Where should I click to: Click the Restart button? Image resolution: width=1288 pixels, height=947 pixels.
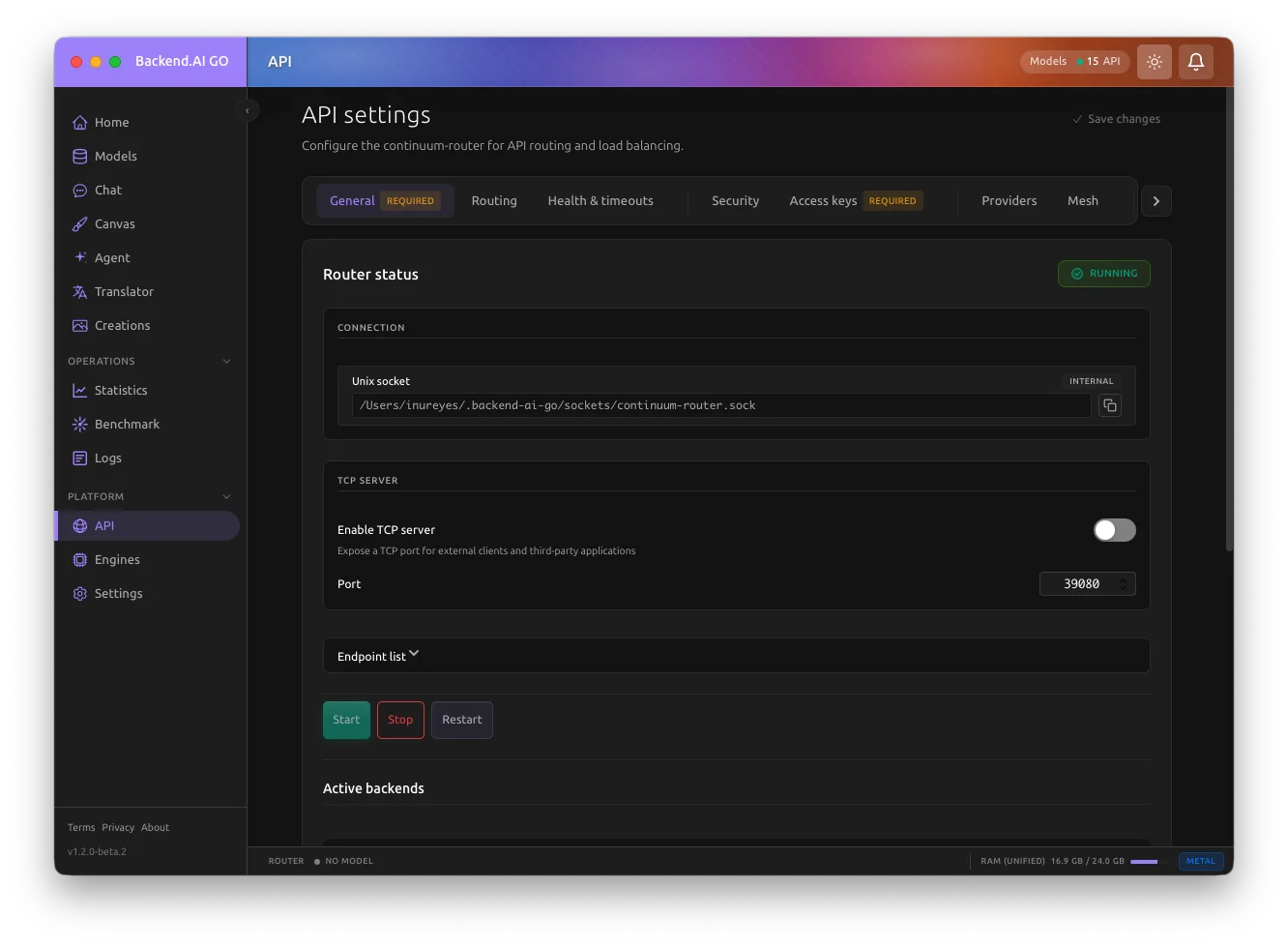point(462,720)
